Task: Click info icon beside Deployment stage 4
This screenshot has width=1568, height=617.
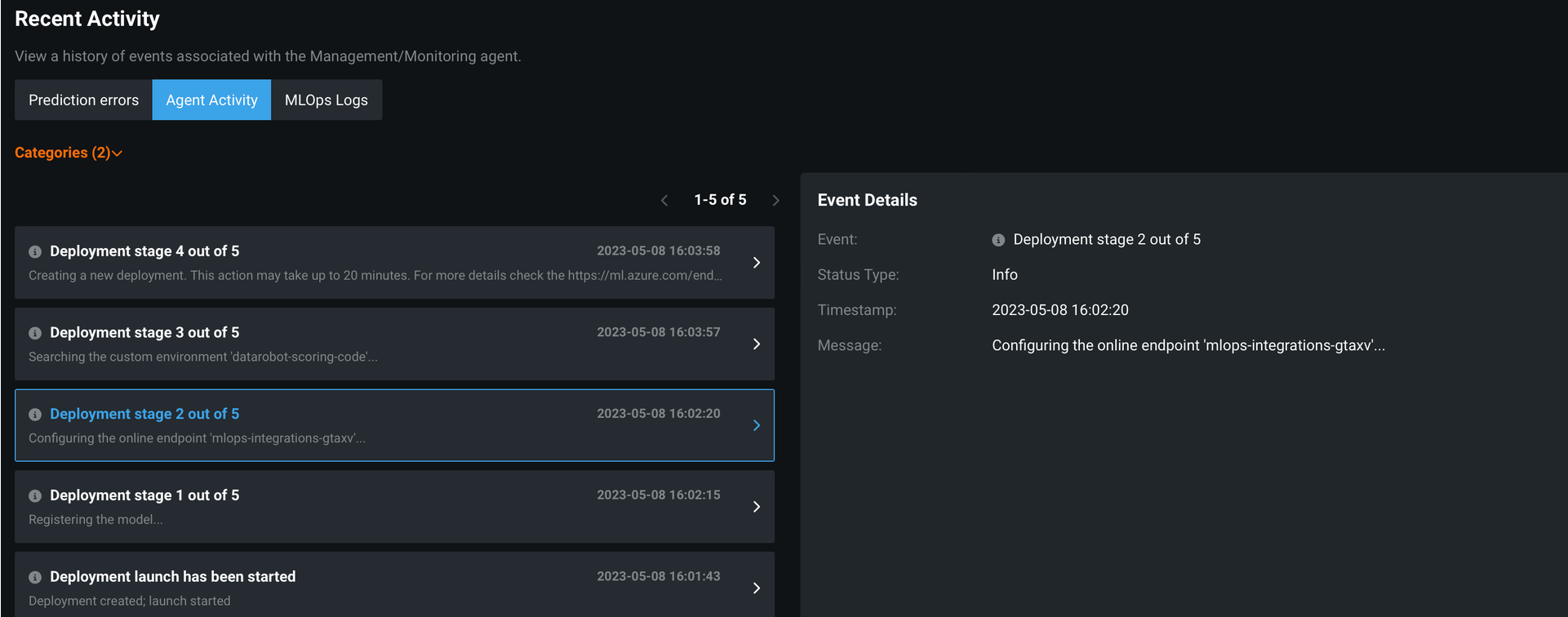Action: point(35,252)
